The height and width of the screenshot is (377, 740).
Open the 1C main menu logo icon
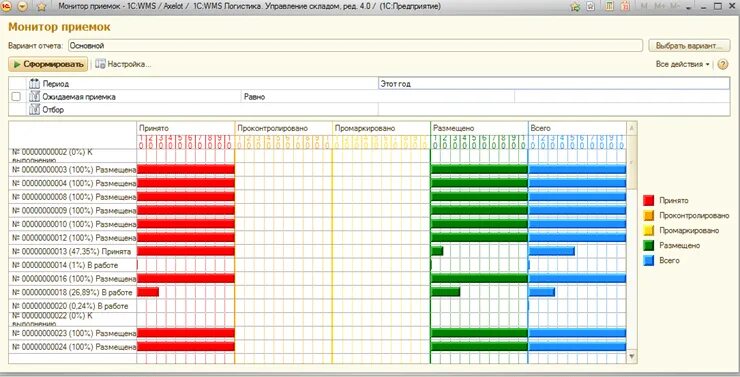[x=7, y=7]
